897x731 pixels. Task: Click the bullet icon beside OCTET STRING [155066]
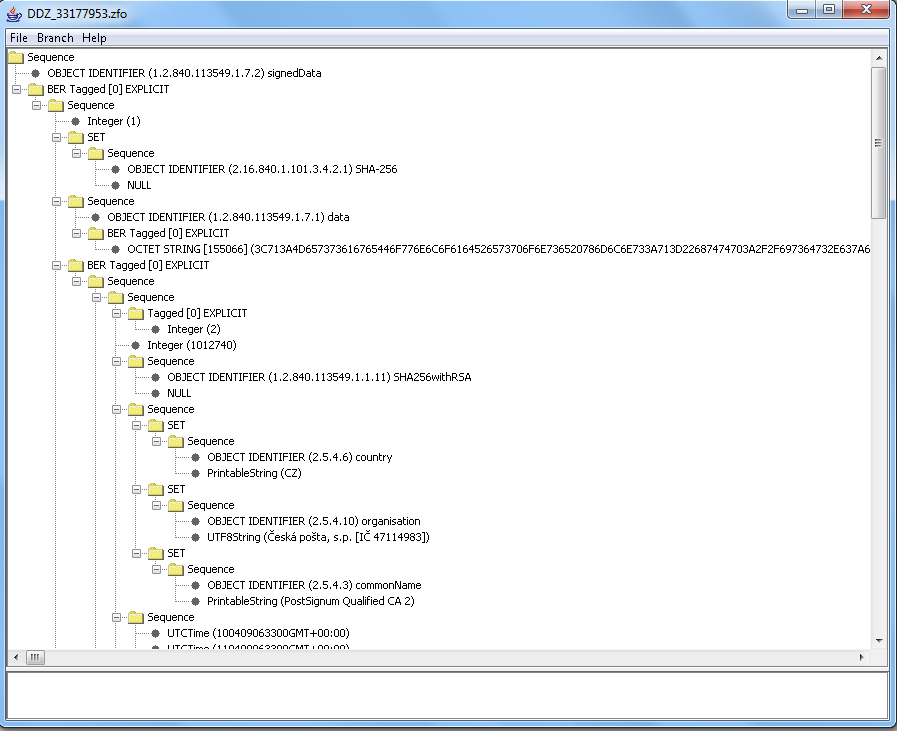pos(116,249)
